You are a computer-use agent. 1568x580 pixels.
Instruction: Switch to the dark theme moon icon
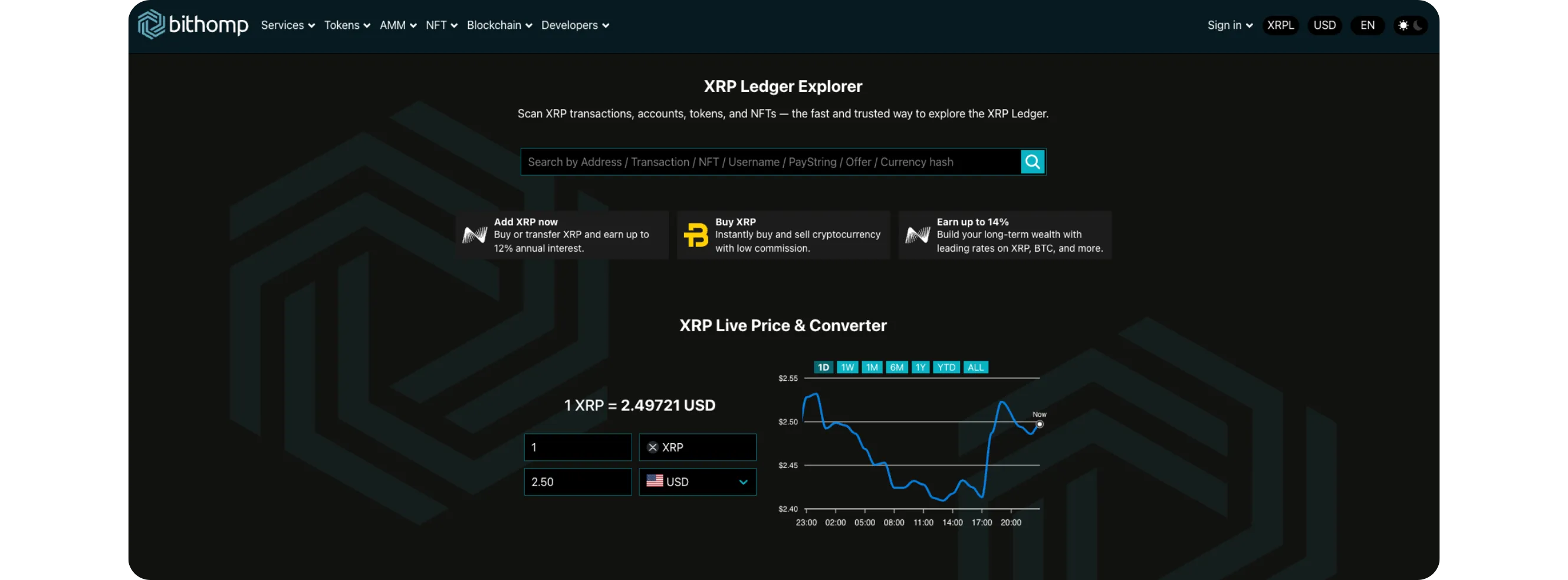pos(1418,25)
